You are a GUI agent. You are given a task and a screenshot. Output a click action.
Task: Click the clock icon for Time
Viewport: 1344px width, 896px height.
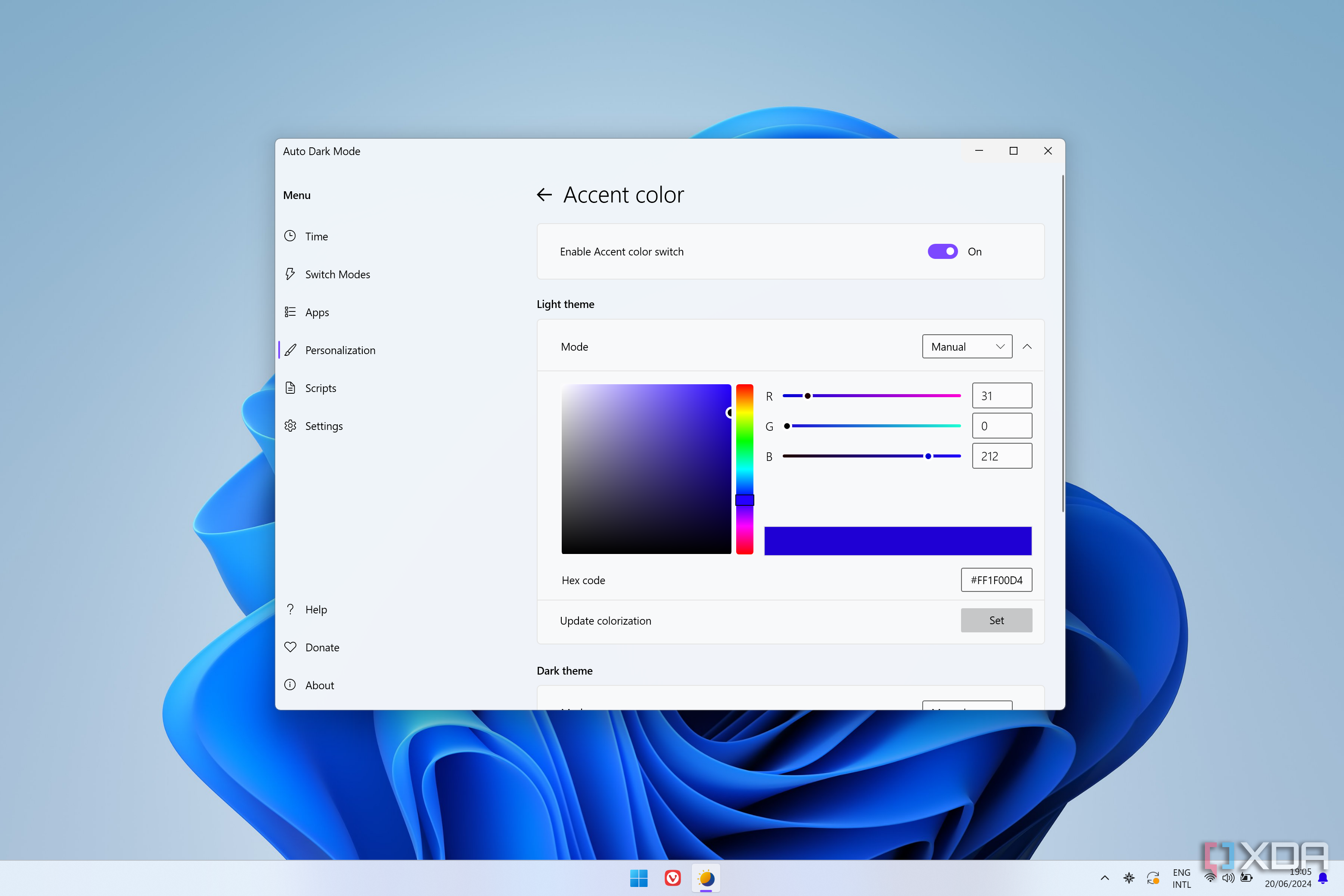pyautogui.click(x=290, y=236)
